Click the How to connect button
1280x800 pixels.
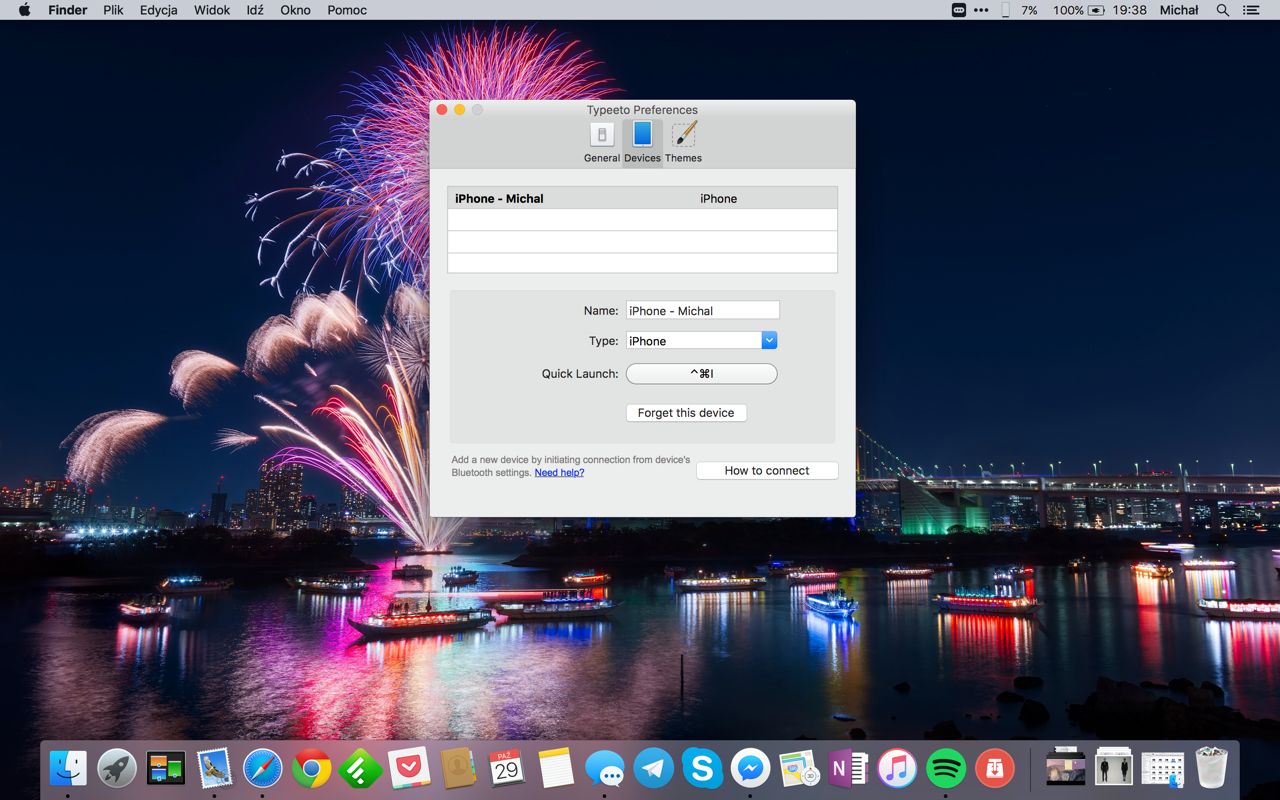click(767, 471)
